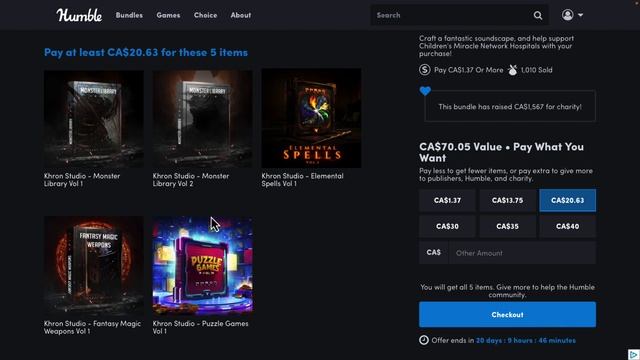Click the dollar coin icon near Pay CA$1.37

click(x=424, y=70)
